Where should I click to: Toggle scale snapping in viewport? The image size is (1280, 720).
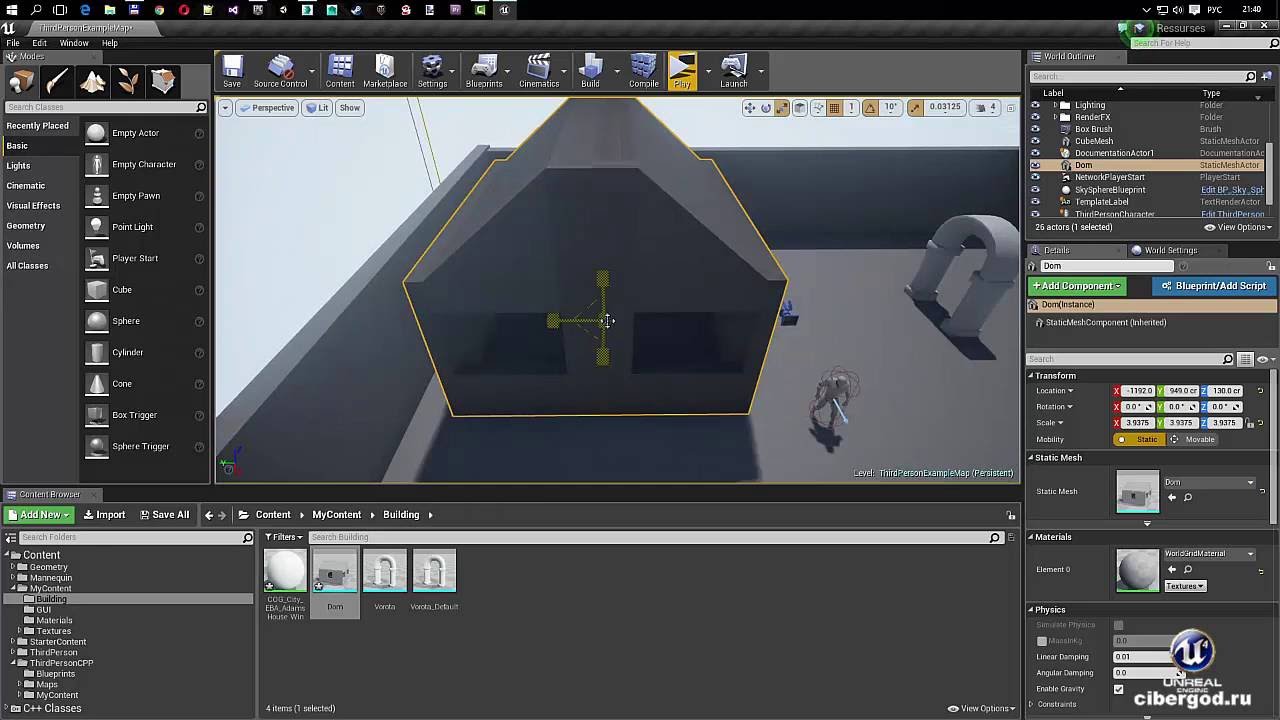pyautogui.click(x=915, y=108)
